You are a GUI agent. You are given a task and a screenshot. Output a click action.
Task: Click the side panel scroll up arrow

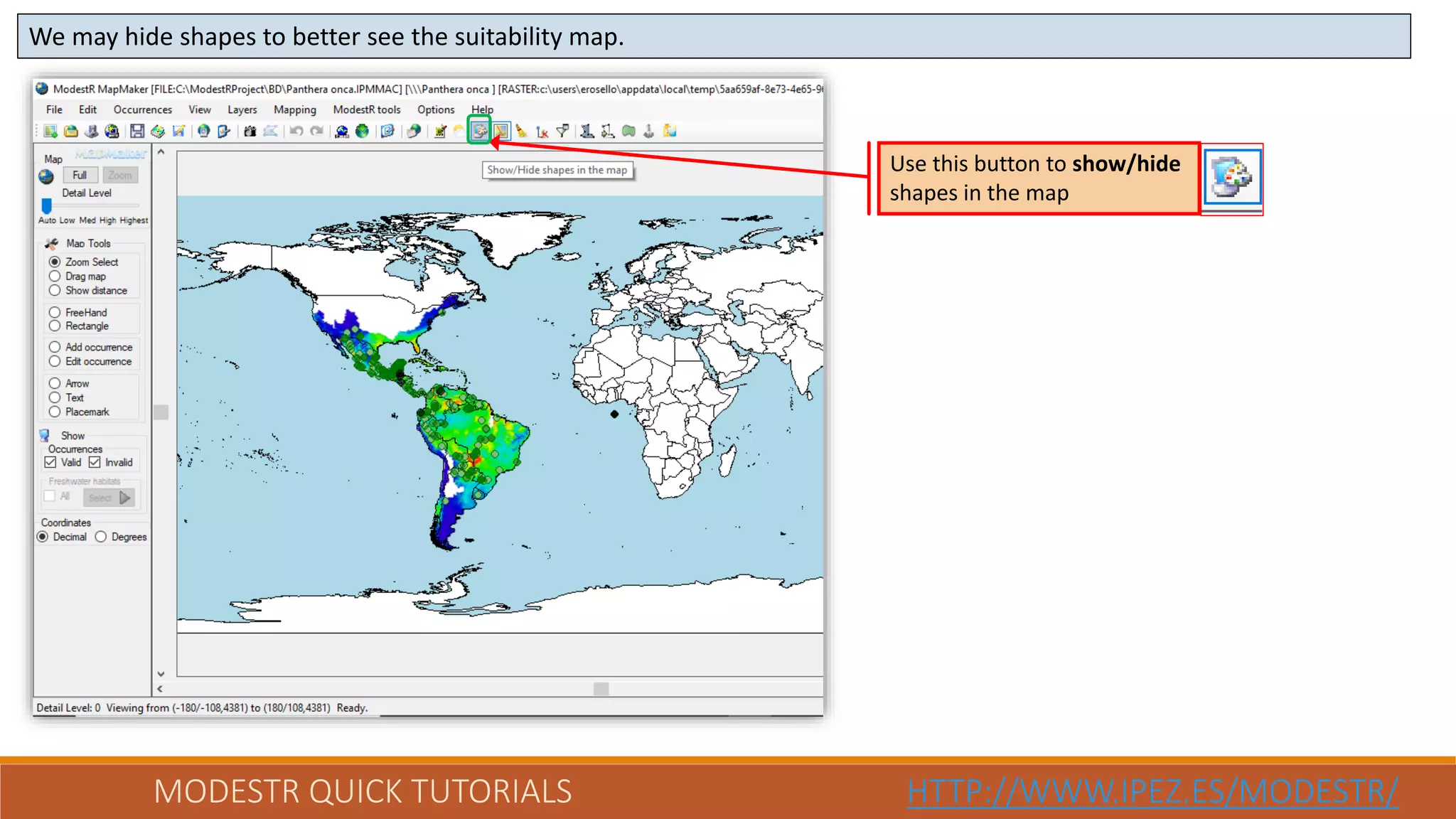tap(161, 151)
